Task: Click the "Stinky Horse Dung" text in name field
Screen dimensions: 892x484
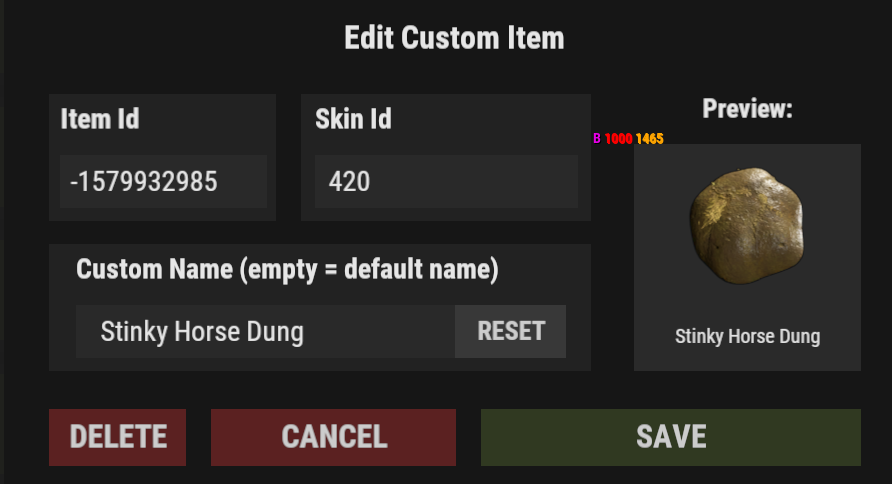Action: [202, 332]
